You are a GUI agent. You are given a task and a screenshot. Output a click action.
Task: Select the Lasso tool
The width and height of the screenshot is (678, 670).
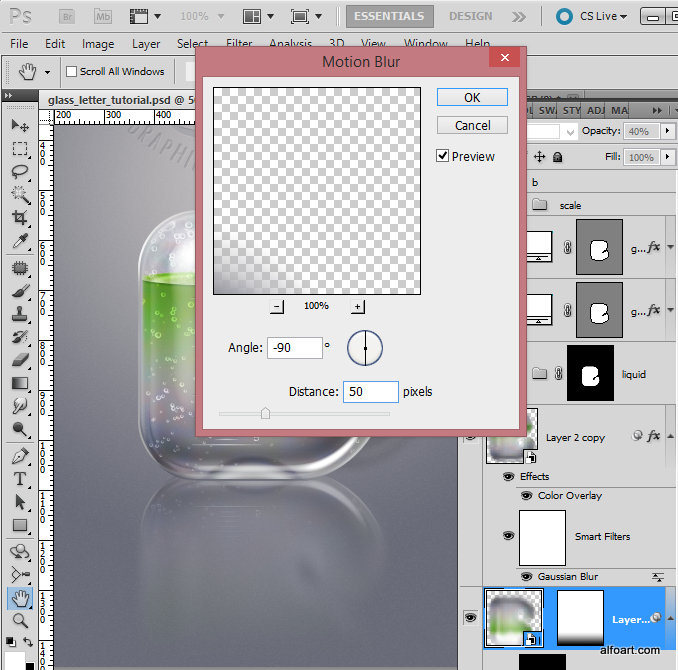tap(19, 172)
